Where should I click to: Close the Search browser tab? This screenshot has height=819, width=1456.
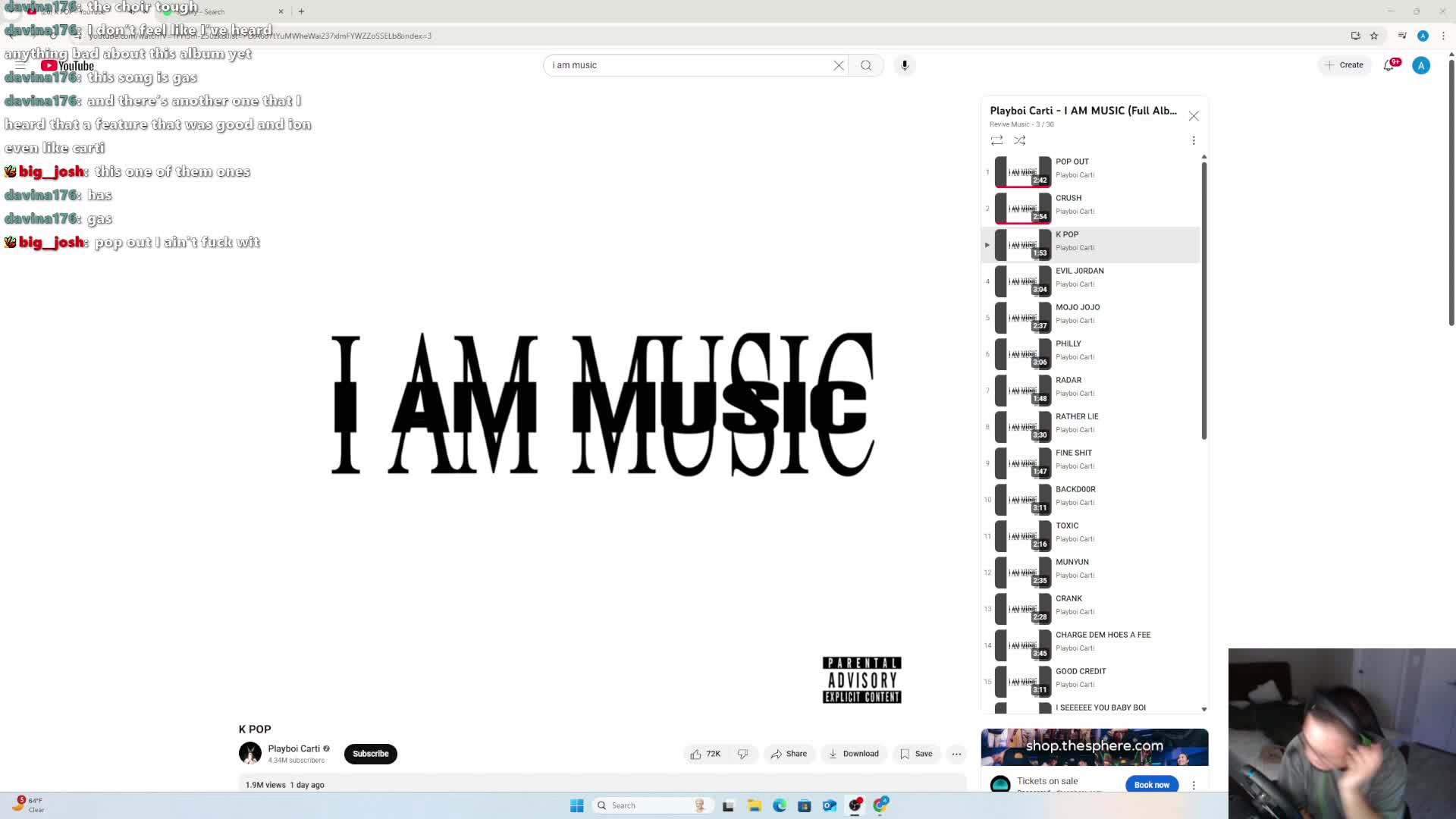point(281,11)
